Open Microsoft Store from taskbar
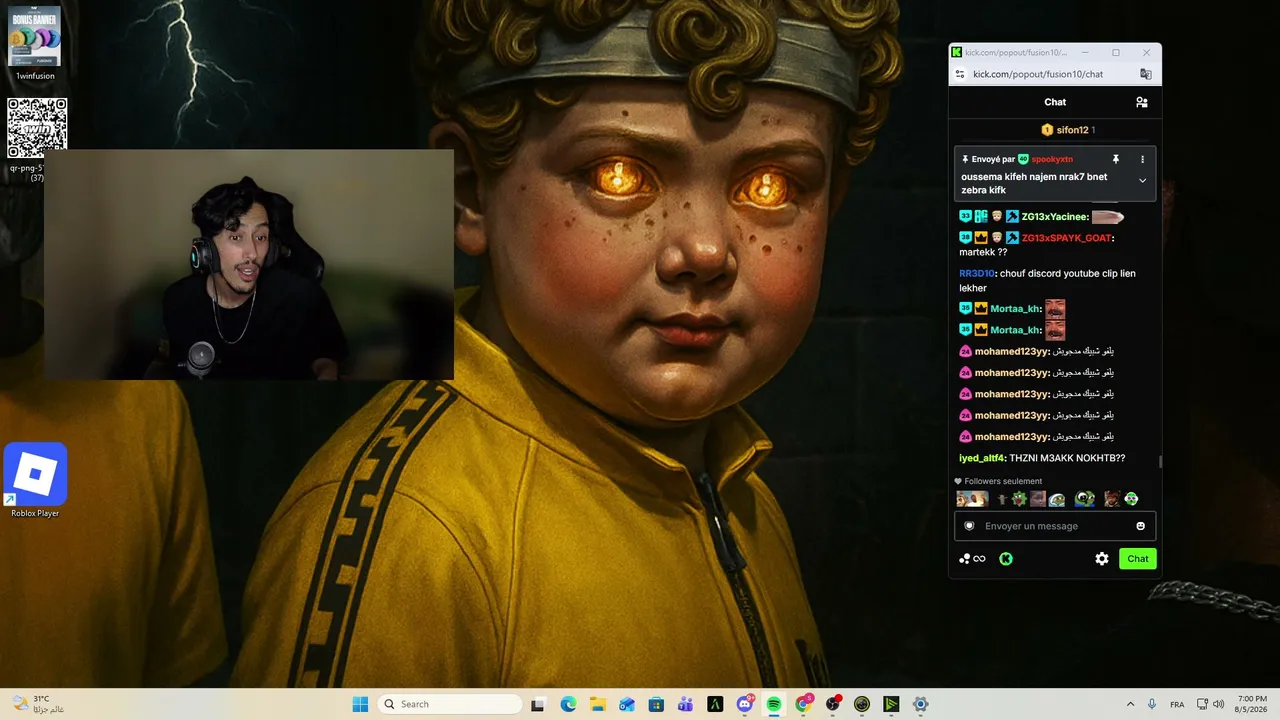The image size is (1280, 720). [656, 704]
